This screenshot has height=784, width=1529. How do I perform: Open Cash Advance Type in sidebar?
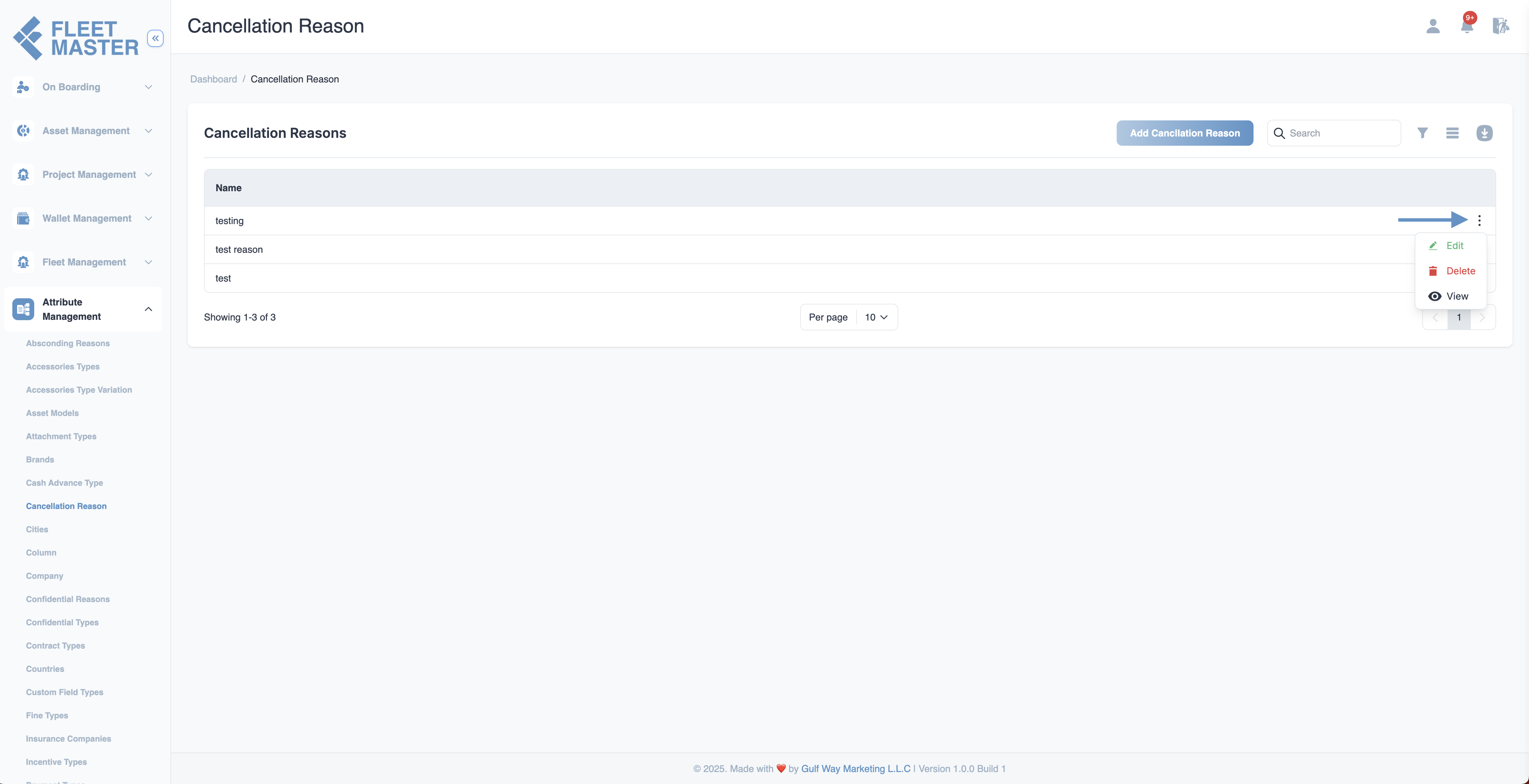[65, 483]
